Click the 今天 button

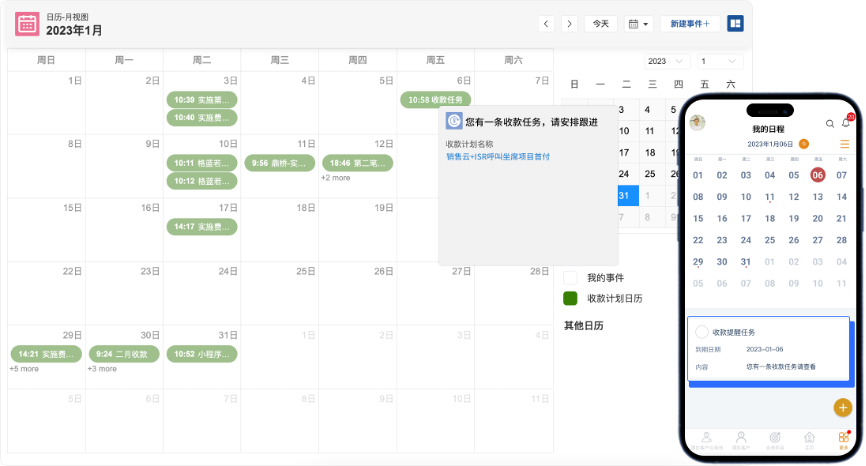point(600,23)
